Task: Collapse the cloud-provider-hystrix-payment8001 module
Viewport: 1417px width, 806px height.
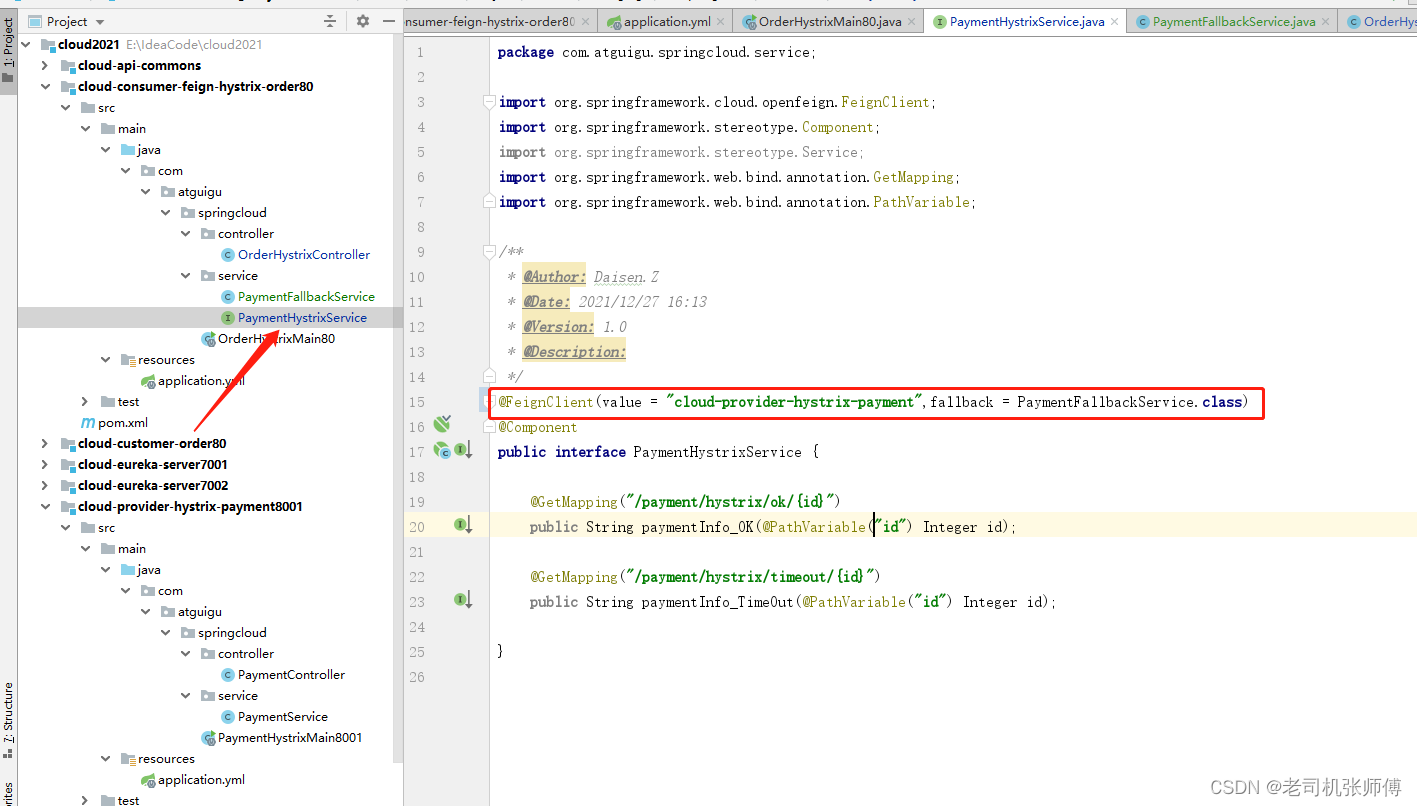Action: [45, 506]
